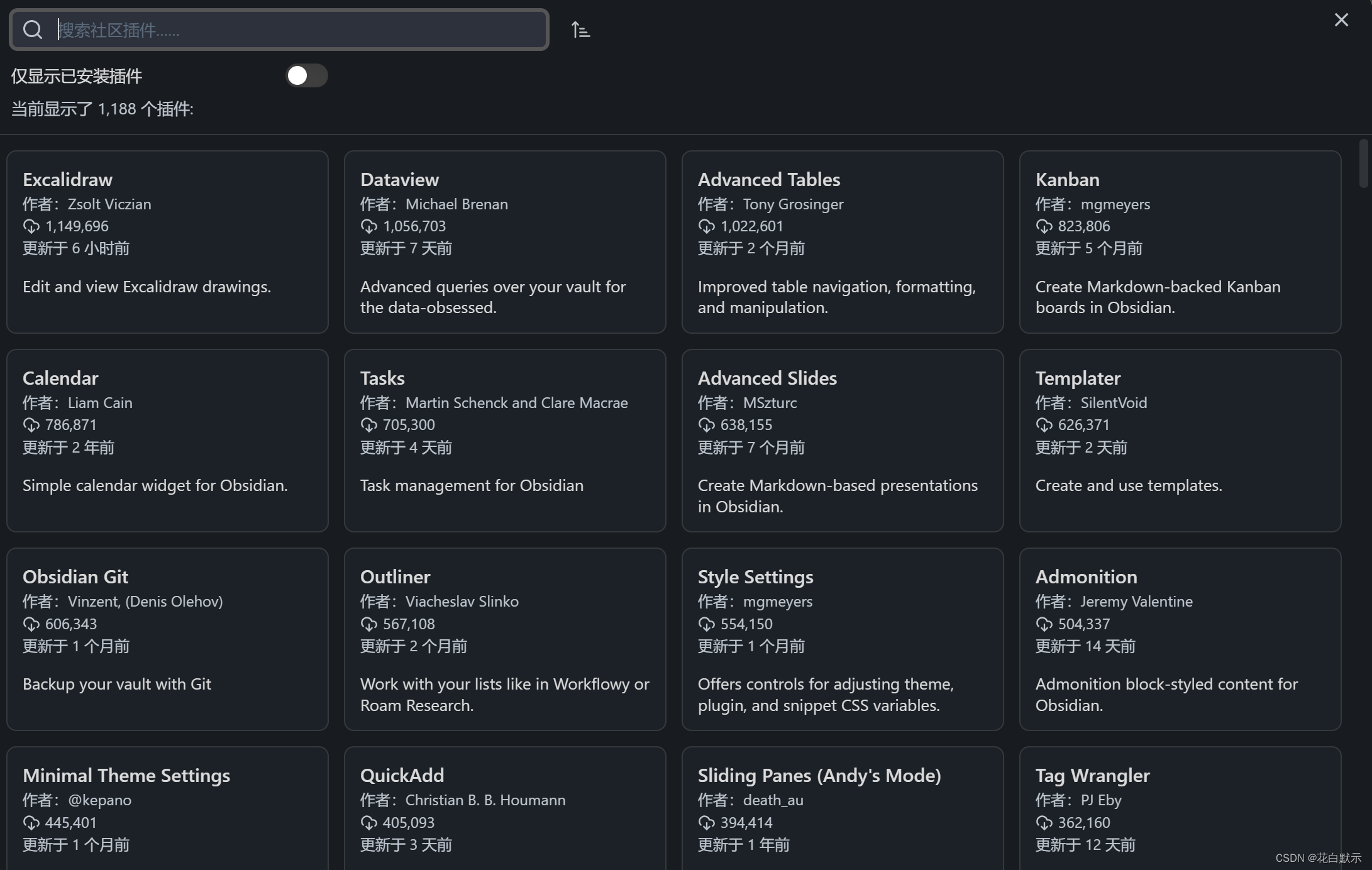Click the Excalidraw download count icon
This screenshot has width=1372, height=870.
click(x=31, y=226)
